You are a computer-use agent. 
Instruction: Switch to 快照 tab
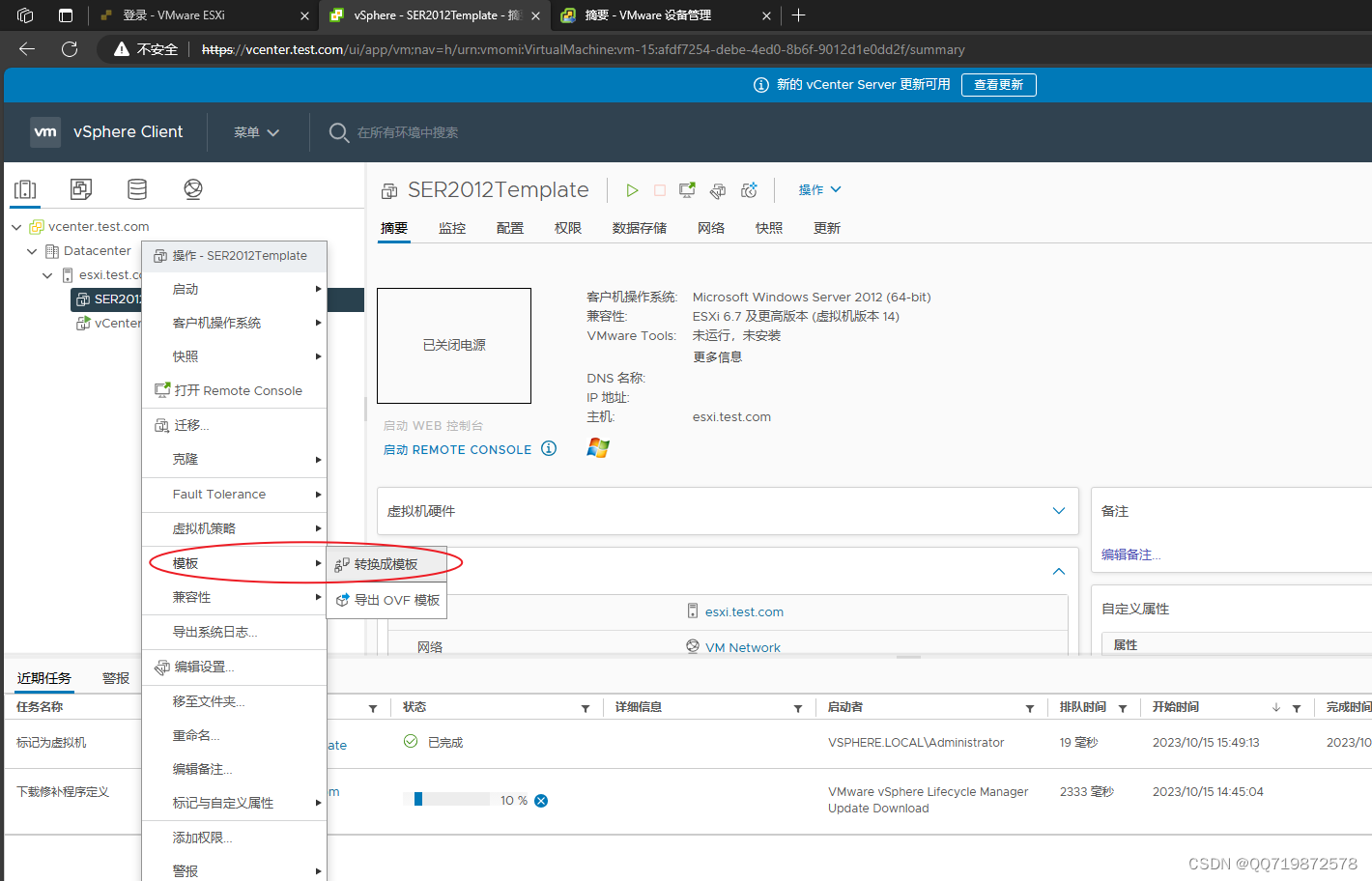pos(769,228)
